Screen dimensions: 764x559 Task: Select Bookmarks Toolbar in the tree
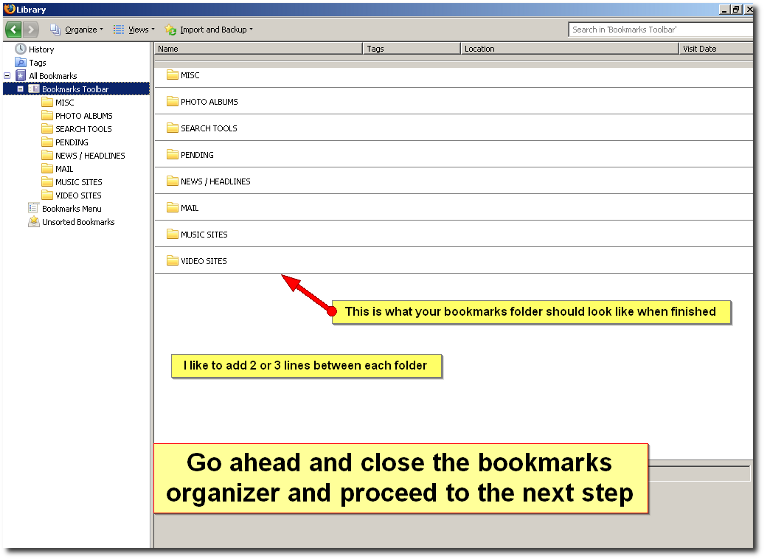pos(75,89)
